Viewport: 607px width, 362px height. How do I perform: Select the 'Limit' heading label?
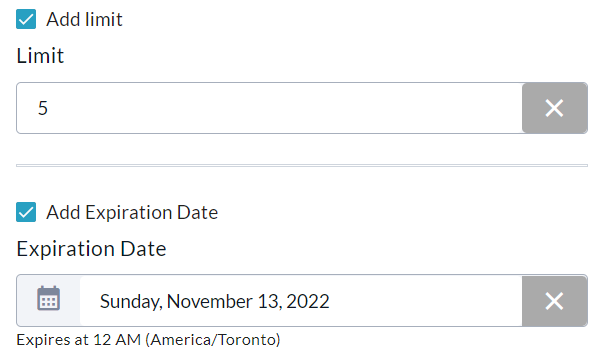[x=40, y=55]
